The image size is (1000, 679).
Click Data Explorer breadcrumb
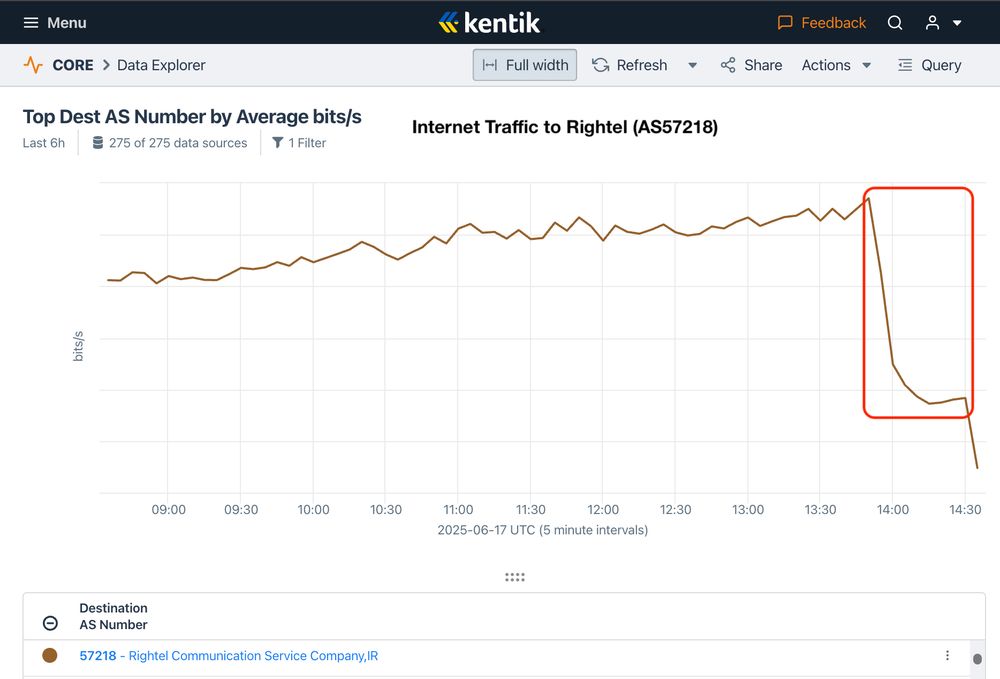point(161,65)
